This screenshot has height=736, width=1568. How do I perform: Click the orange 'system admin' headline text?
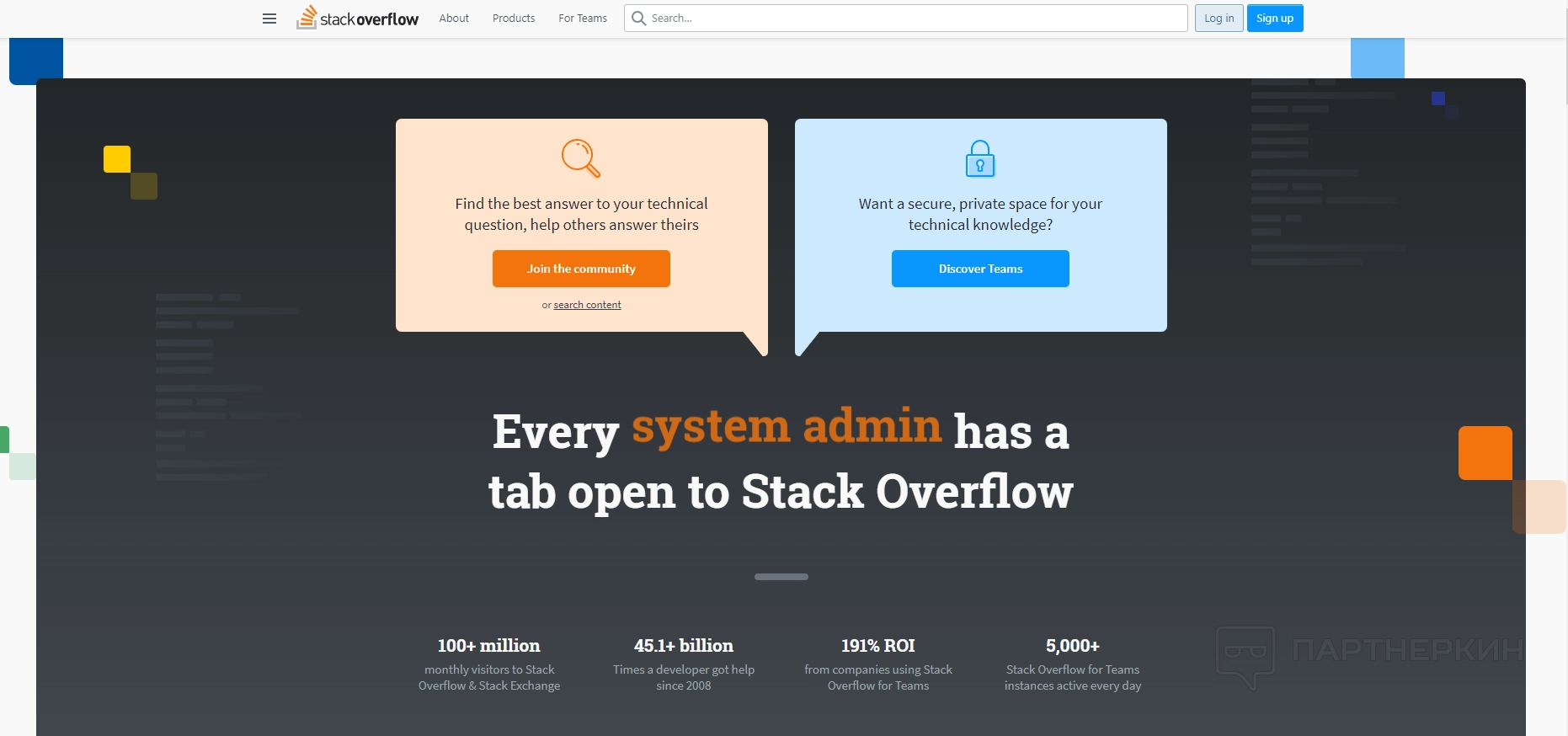pos(787,427)
